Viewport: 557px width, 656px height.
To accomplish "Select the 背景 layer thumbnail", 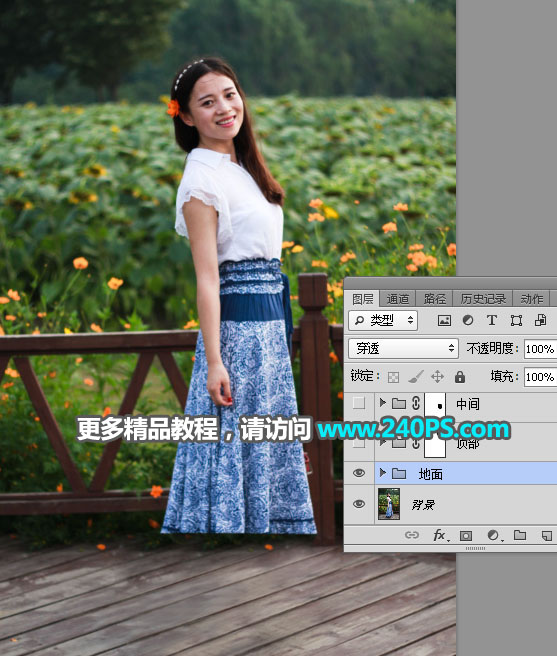I will coord(389,504).
